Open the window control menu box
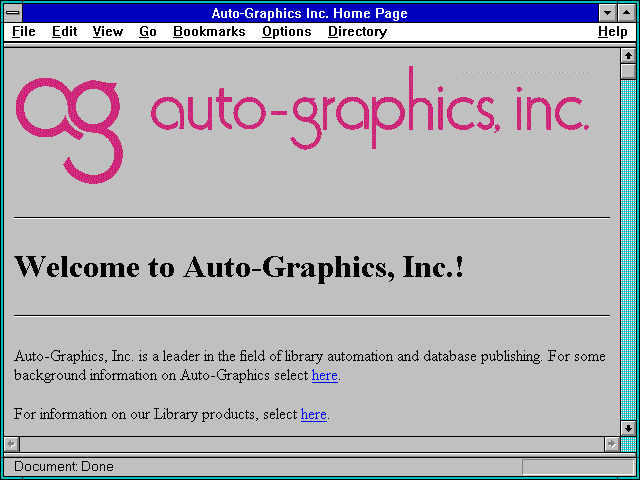640x480 pixels. coord(13,13)
